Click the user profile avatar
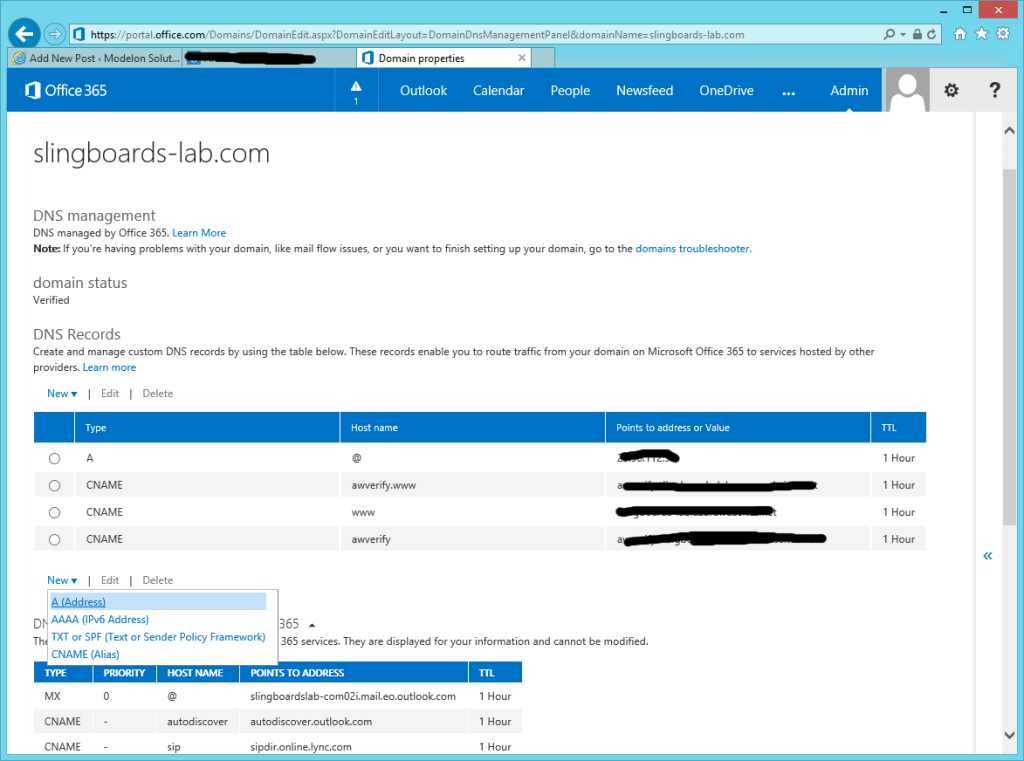This screenshot has width=1024, height=761. point(906,90)
